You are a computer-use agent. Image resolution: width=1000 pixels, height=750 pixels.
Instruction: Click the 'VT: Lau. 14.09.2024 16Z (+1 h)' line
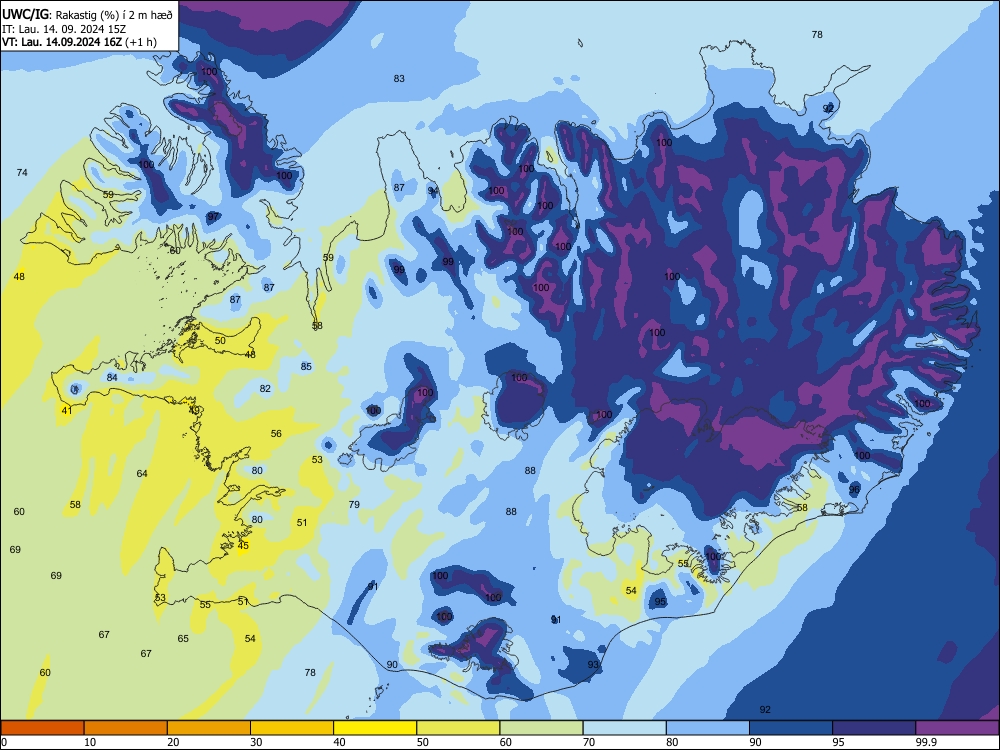tap(79, 42)
